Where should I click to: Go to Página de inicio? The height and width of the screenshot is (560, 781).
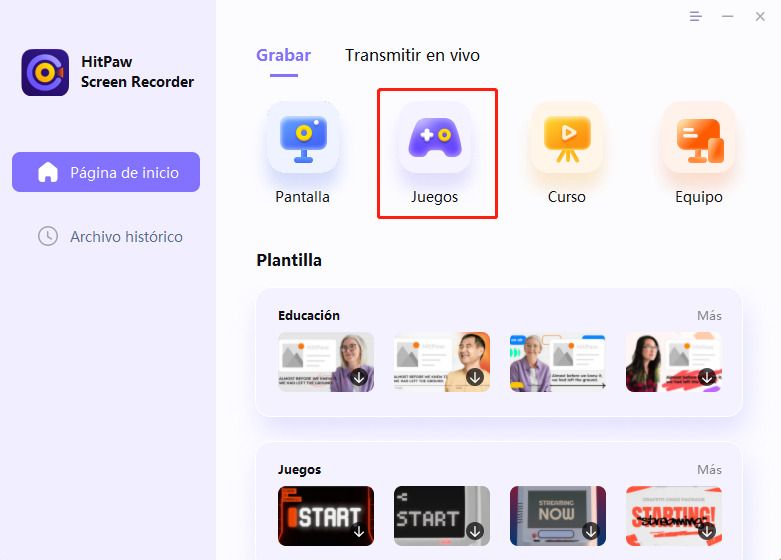pos(106,172)
